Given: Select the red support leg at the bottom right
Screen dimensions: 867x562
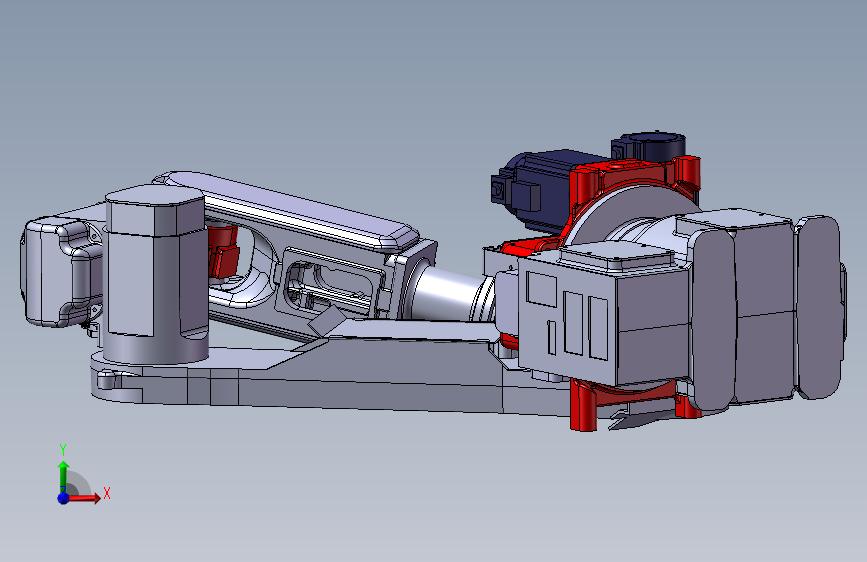Looking at the screenshot, I should (x=583, y=405).
